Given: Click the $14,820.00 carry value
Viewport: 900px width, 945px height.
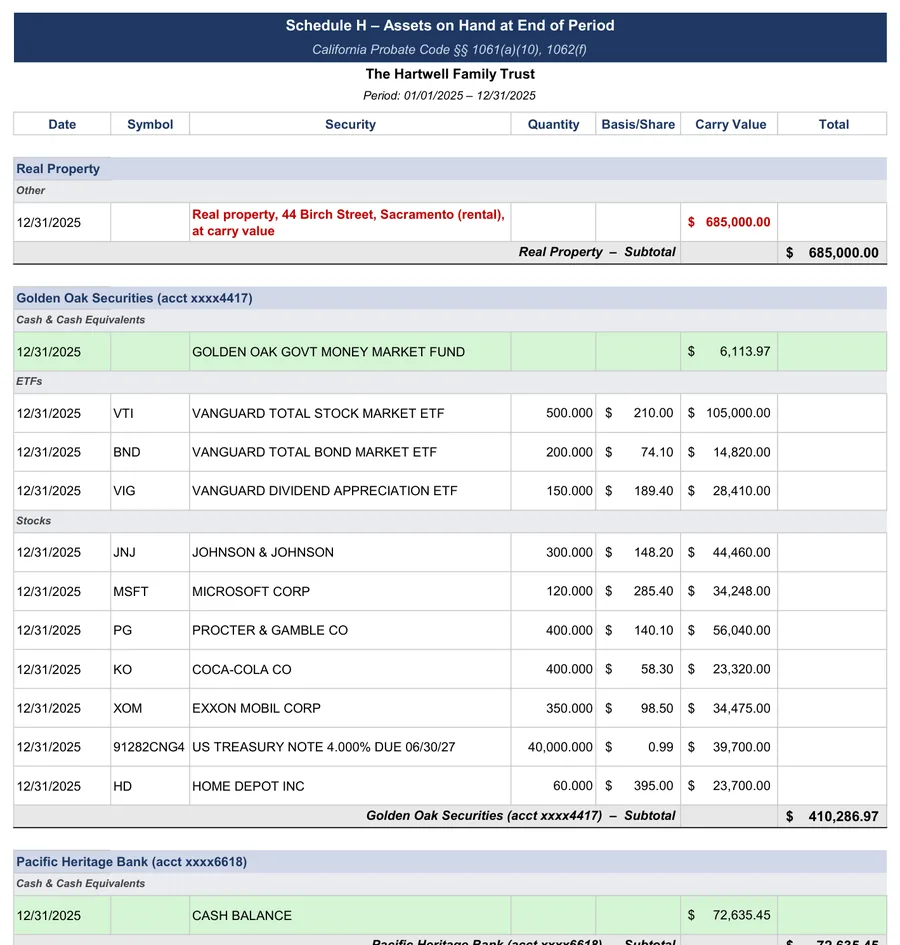Looking at the screenshot, I should coord(729,452).
